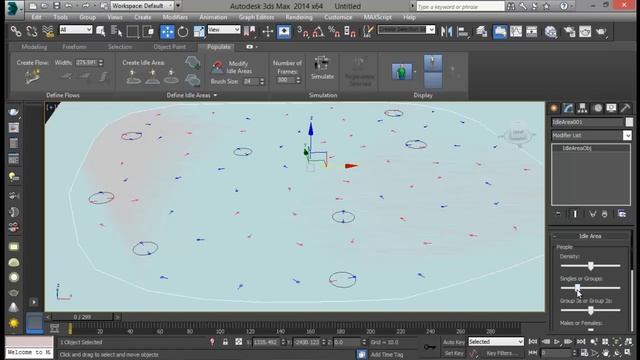Click Render Production teapot icon

(601, 31)
